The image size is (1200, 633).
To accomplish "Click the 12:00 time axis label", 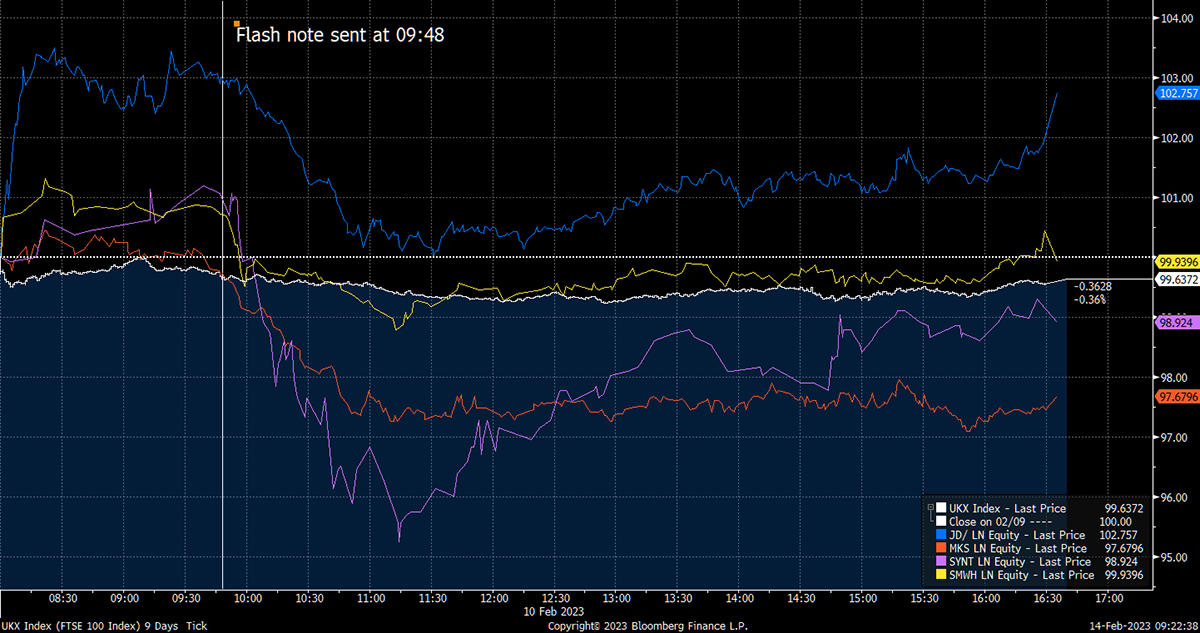I will tap(493, 599).
